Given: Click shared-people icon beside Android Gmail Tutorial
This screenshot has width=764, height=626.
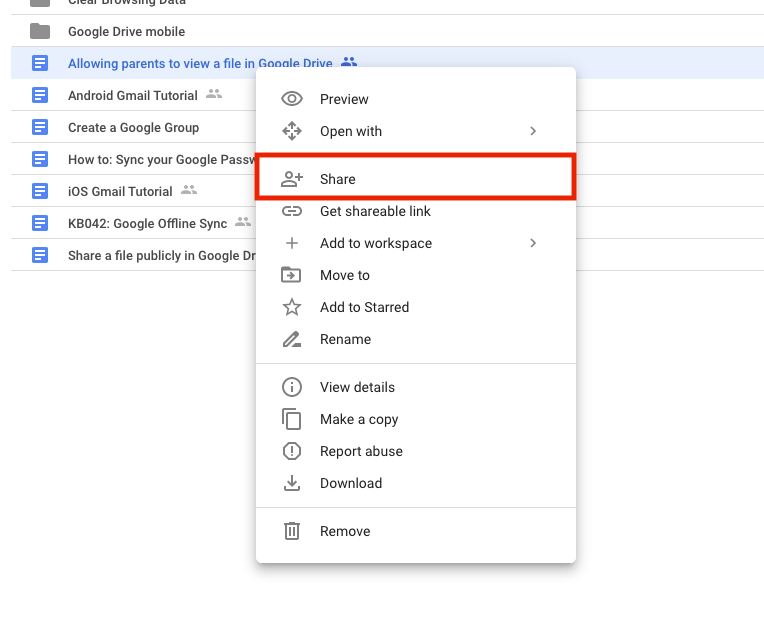Looking at the screenshot, I should 214,94.
